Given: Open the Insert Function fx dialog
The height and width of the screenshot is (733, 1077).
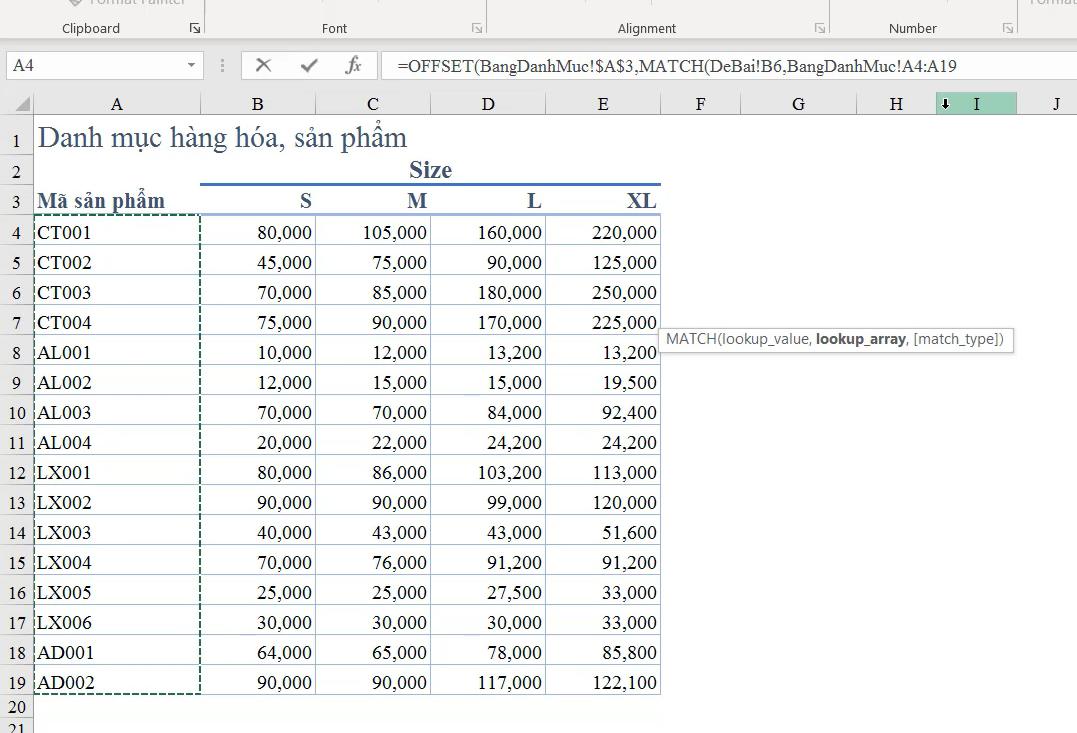Looking at the screenshot, I should [x=353, y=65].
